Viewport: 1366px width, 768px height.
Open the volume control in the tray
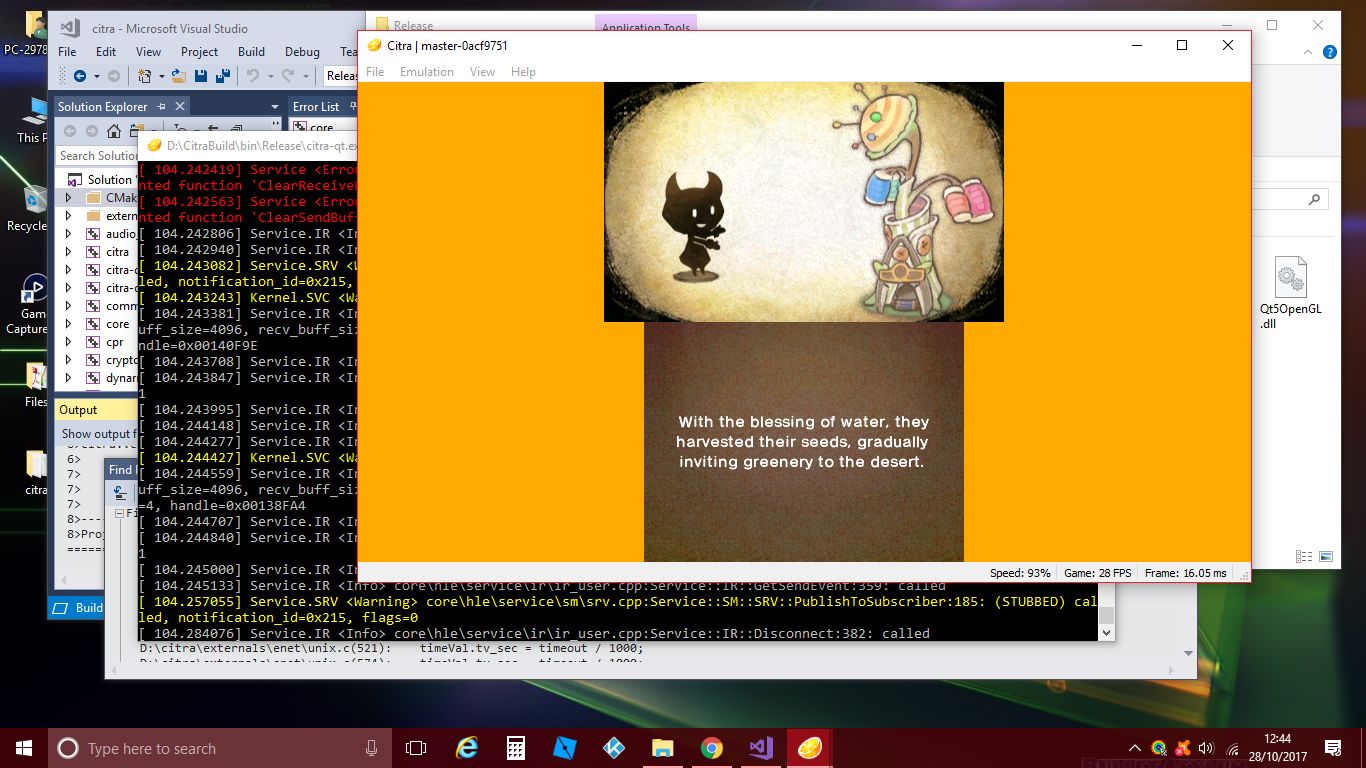pyautogui.click(x=1205, y=748)
